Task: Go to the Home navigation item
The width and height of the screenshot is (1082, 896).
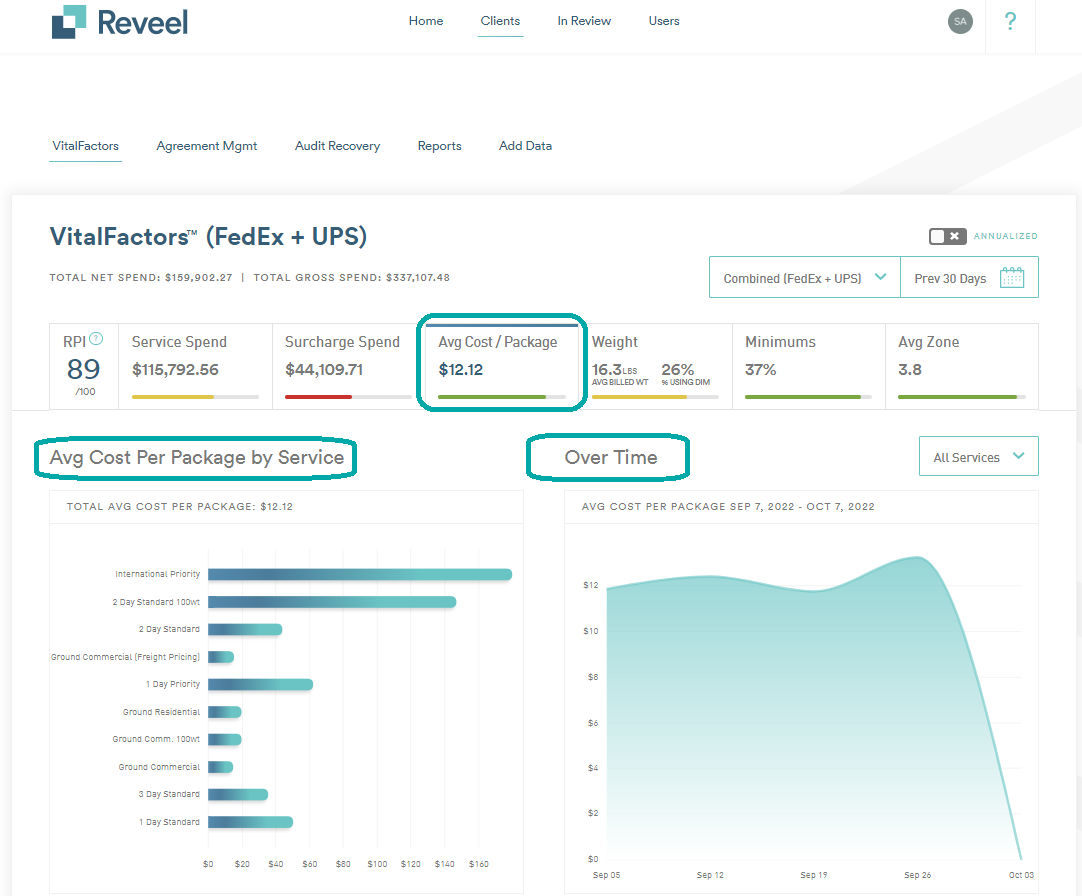Action: tap(425, 21)
